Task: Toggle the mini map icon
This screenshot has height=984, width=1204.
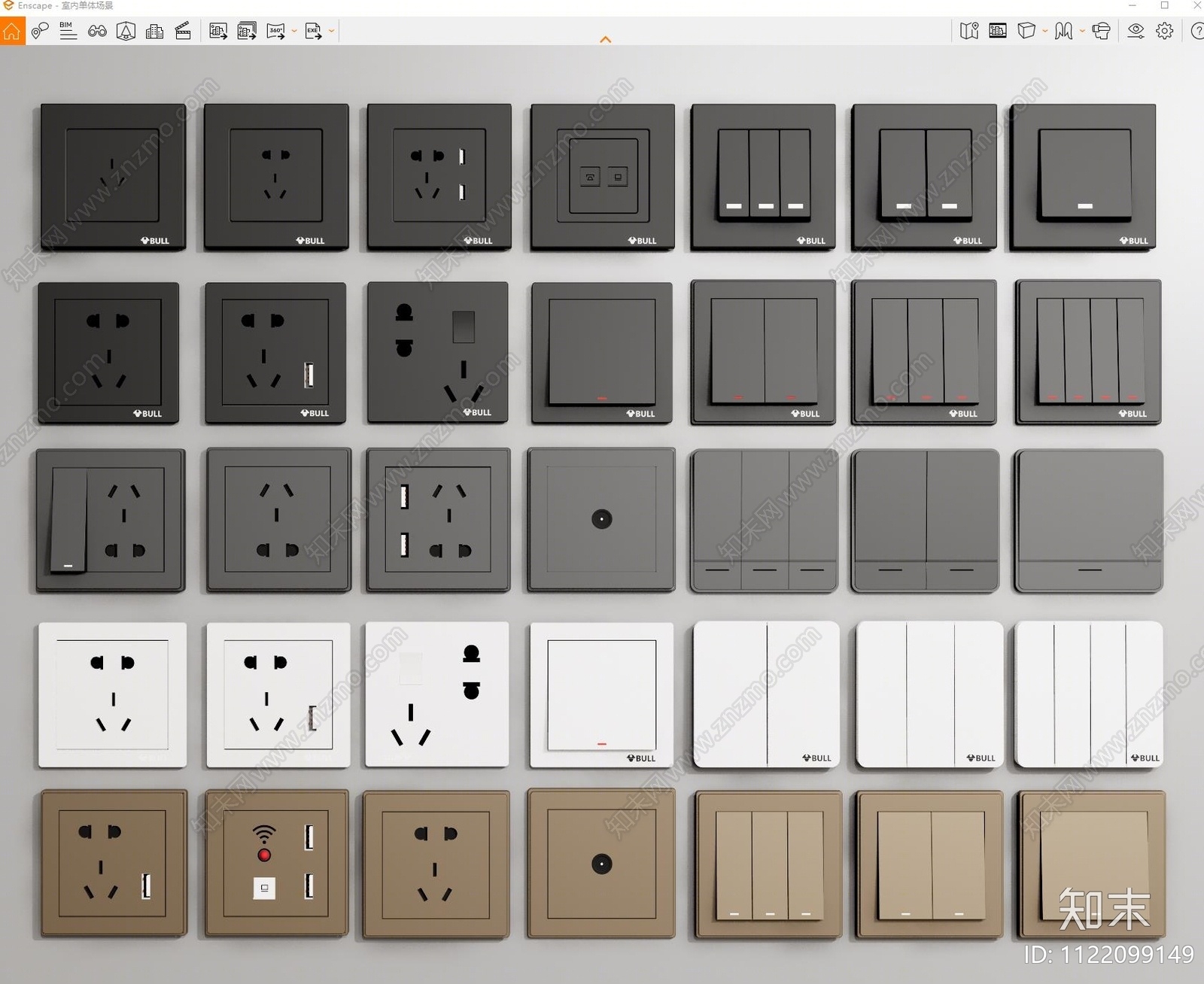Action: pyautogui.click(x=969, y=31)
